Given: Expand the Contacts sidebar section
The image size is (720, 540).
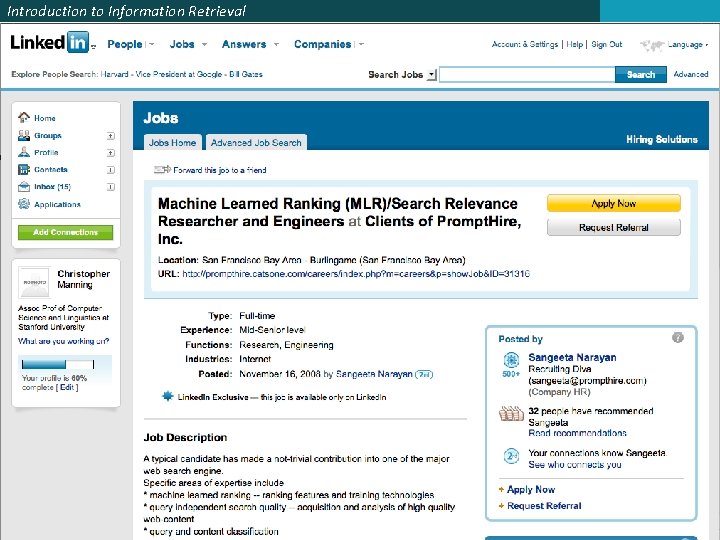Looking at the screenshot, I should pos(111,170).
